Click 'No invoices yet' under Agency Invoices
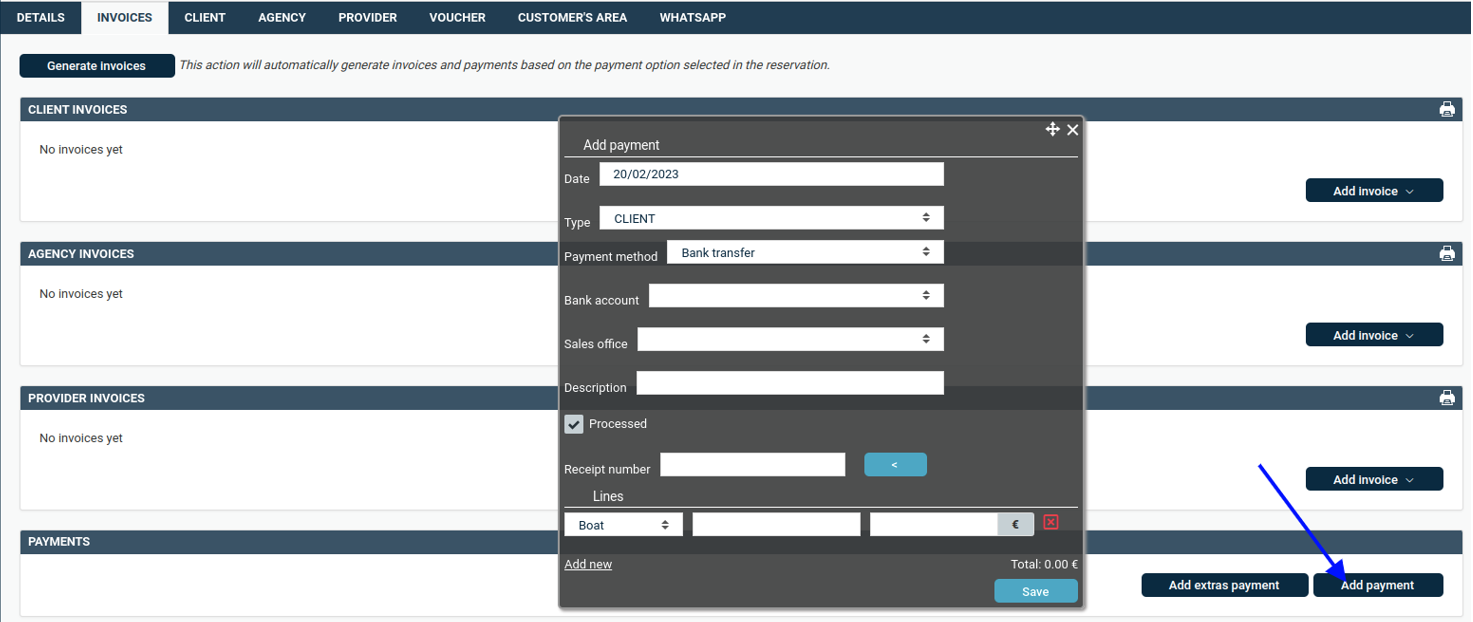Screen dimensions: 1473x622 (81, 294)
